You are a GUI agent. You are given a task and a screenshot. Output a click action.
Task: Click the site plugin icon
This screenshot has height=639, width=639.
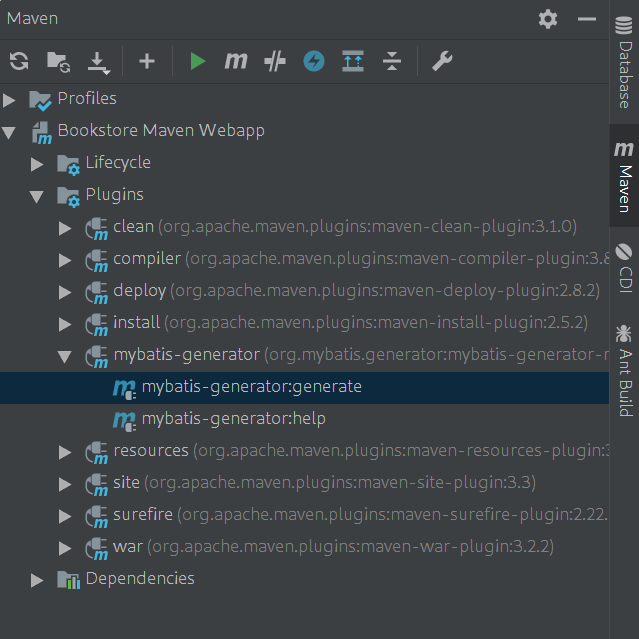coord(97,485)
